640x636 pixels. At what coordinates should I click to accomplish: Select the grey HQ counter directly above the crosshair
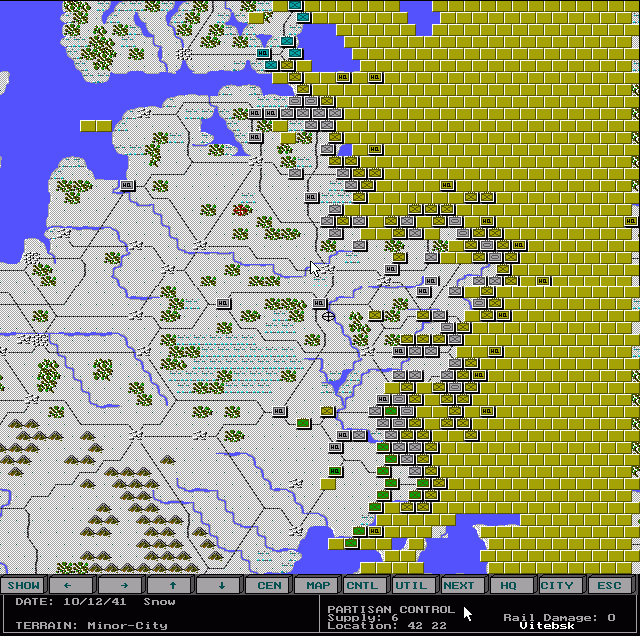point(319,303)
